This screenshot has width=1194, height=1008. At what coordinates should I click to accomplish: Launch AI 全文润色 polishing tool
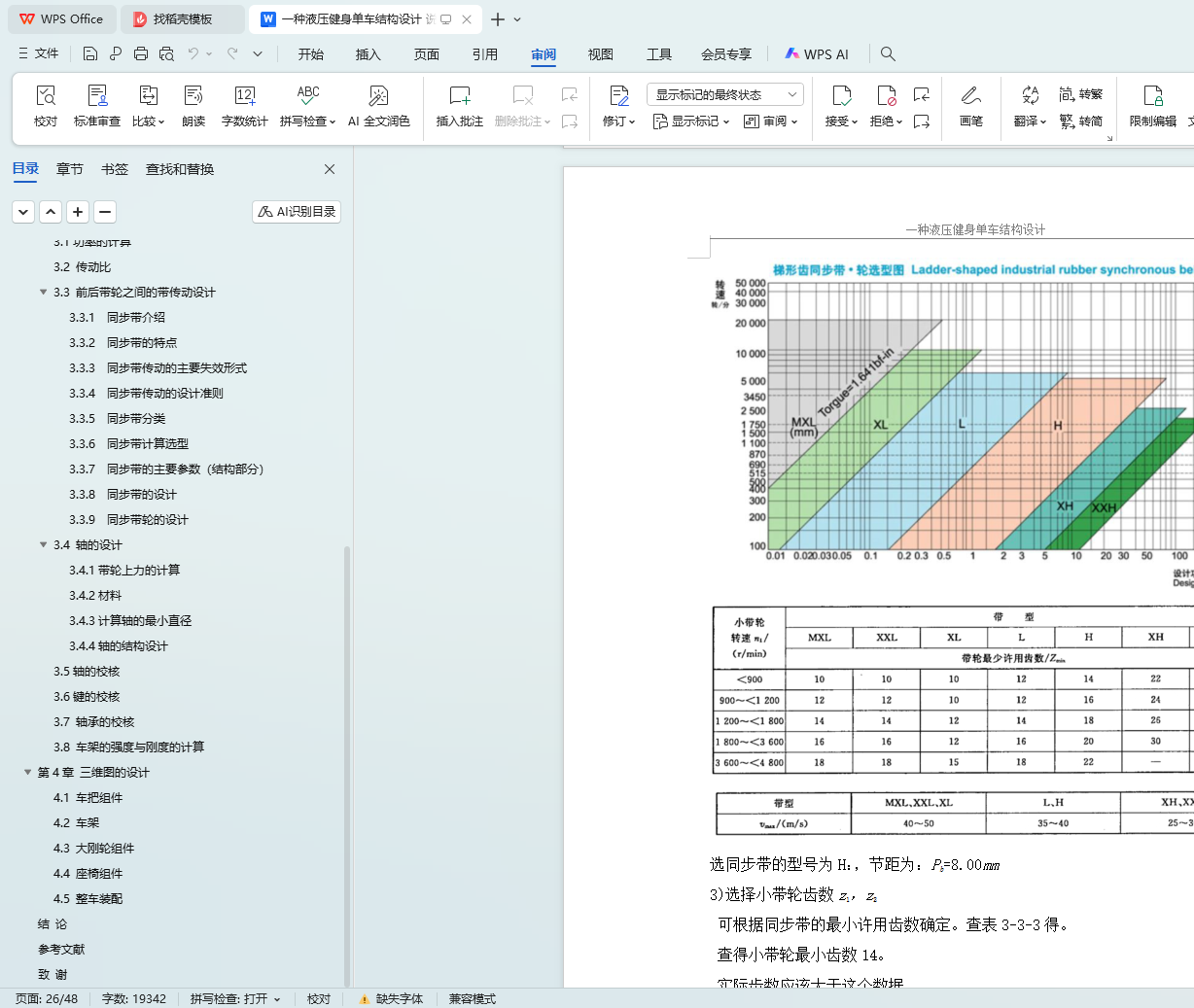point(378,105)
